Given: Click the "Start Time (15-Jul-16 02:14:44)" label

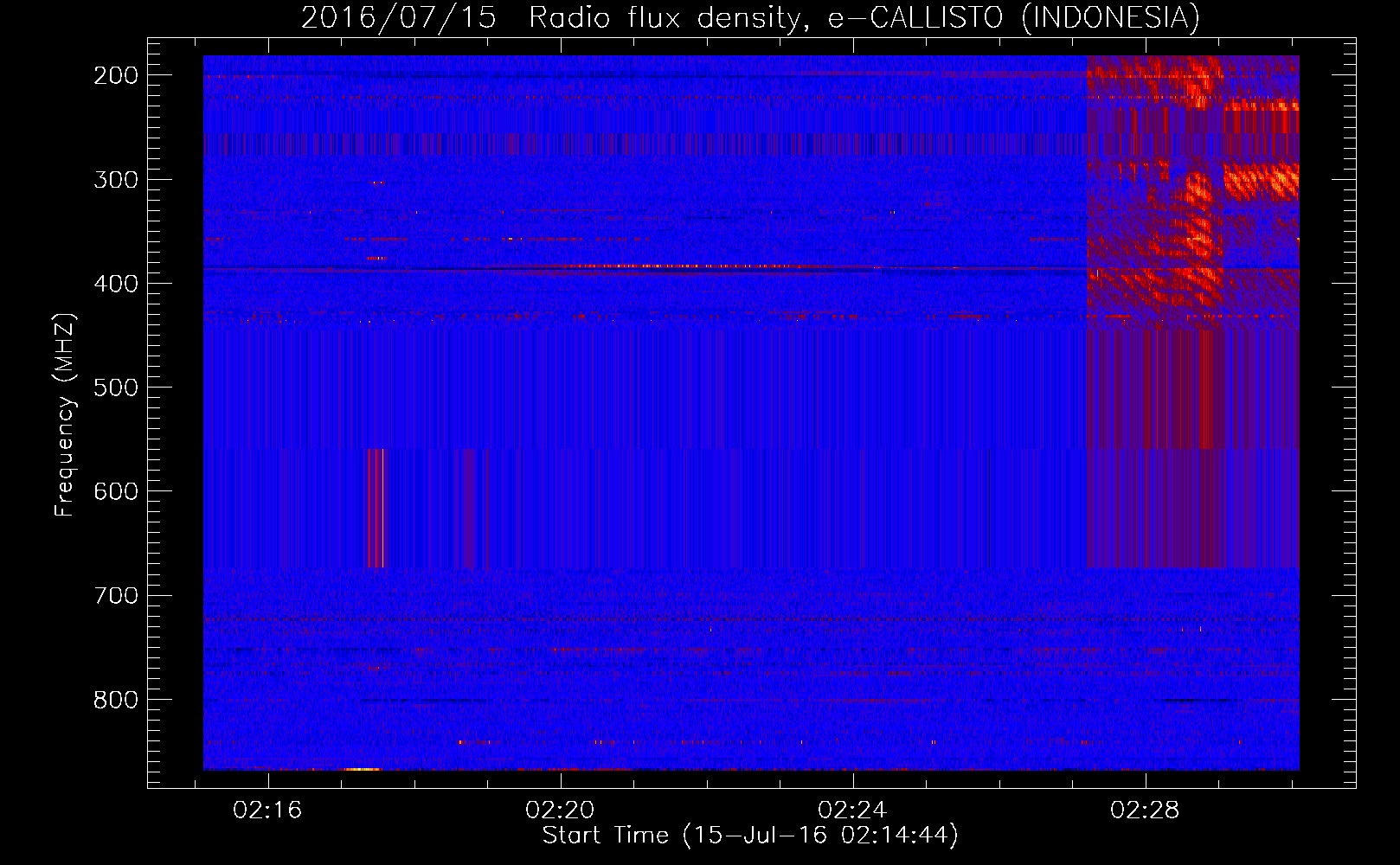Looking at the screenshot, I should (x=750, y=836).
